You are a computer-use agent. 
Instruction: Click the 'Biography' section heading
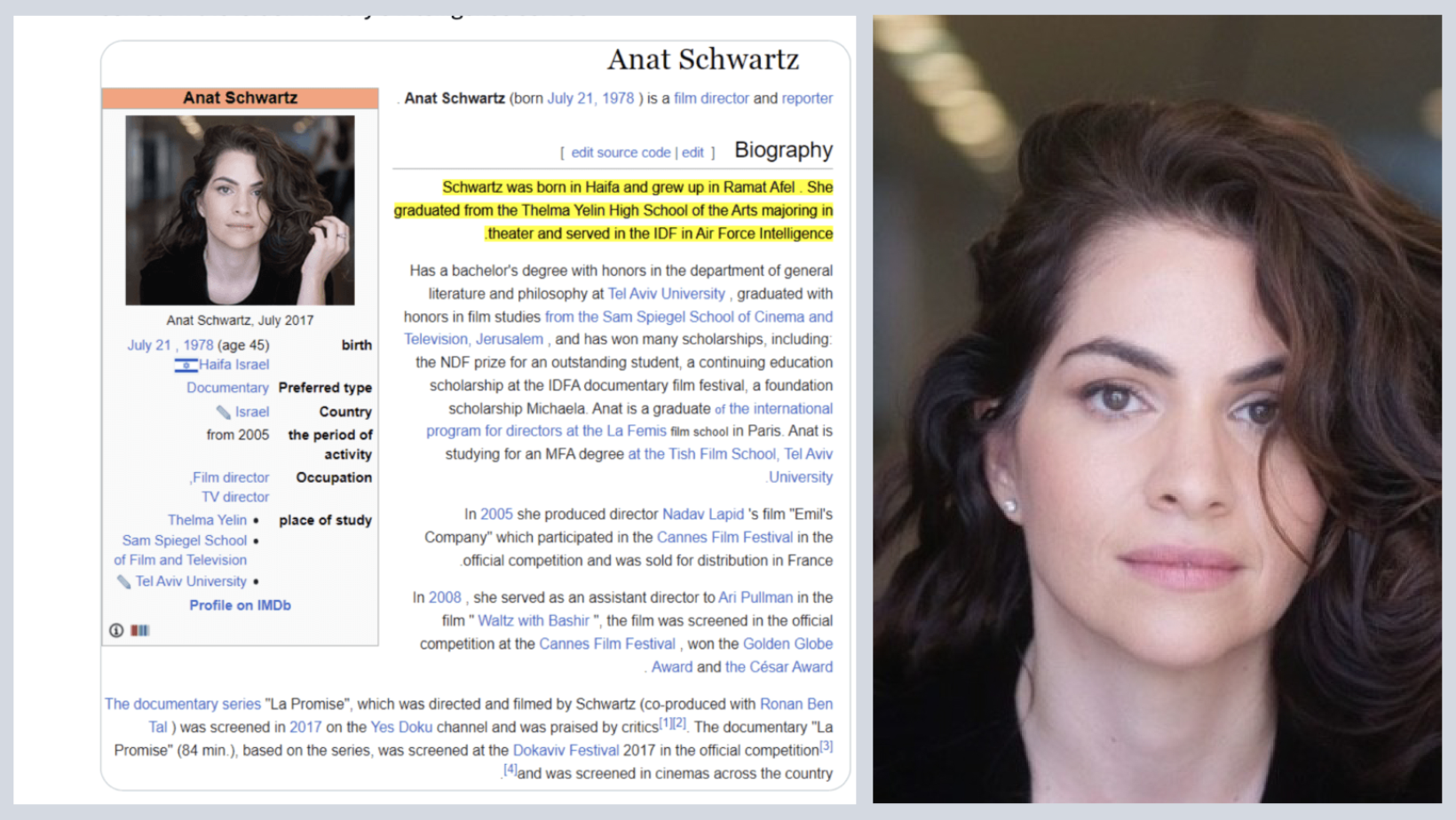783,150
